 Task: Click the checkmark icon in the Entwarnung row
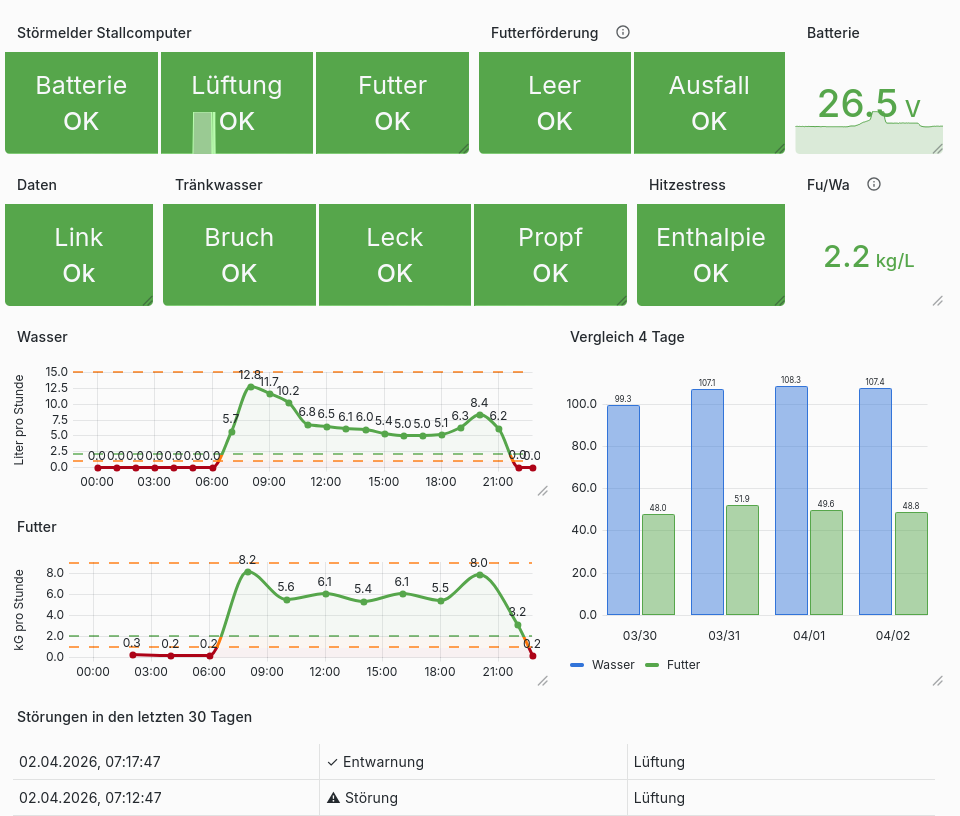(332, 762)
